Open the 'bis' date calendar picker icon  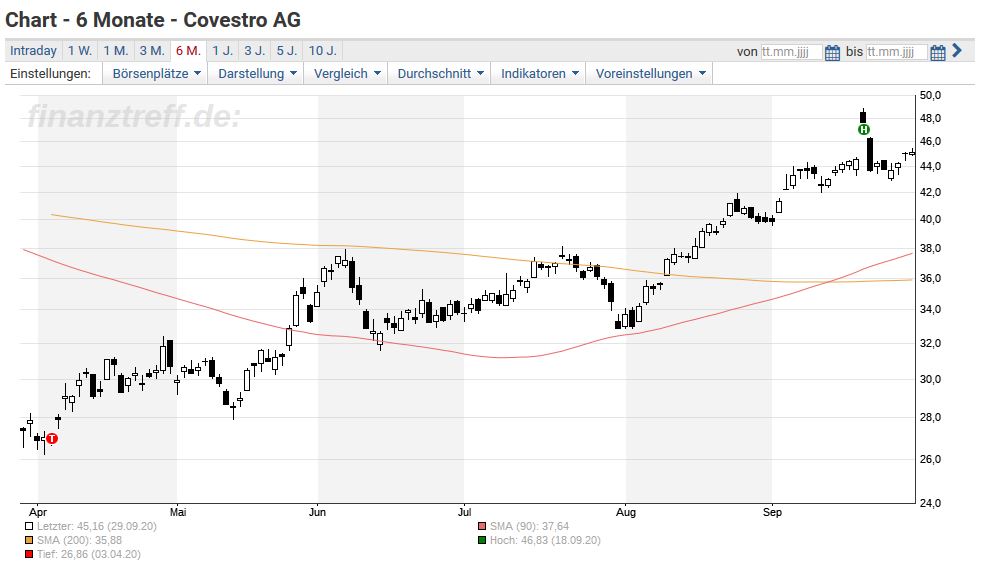click(938, 52)
